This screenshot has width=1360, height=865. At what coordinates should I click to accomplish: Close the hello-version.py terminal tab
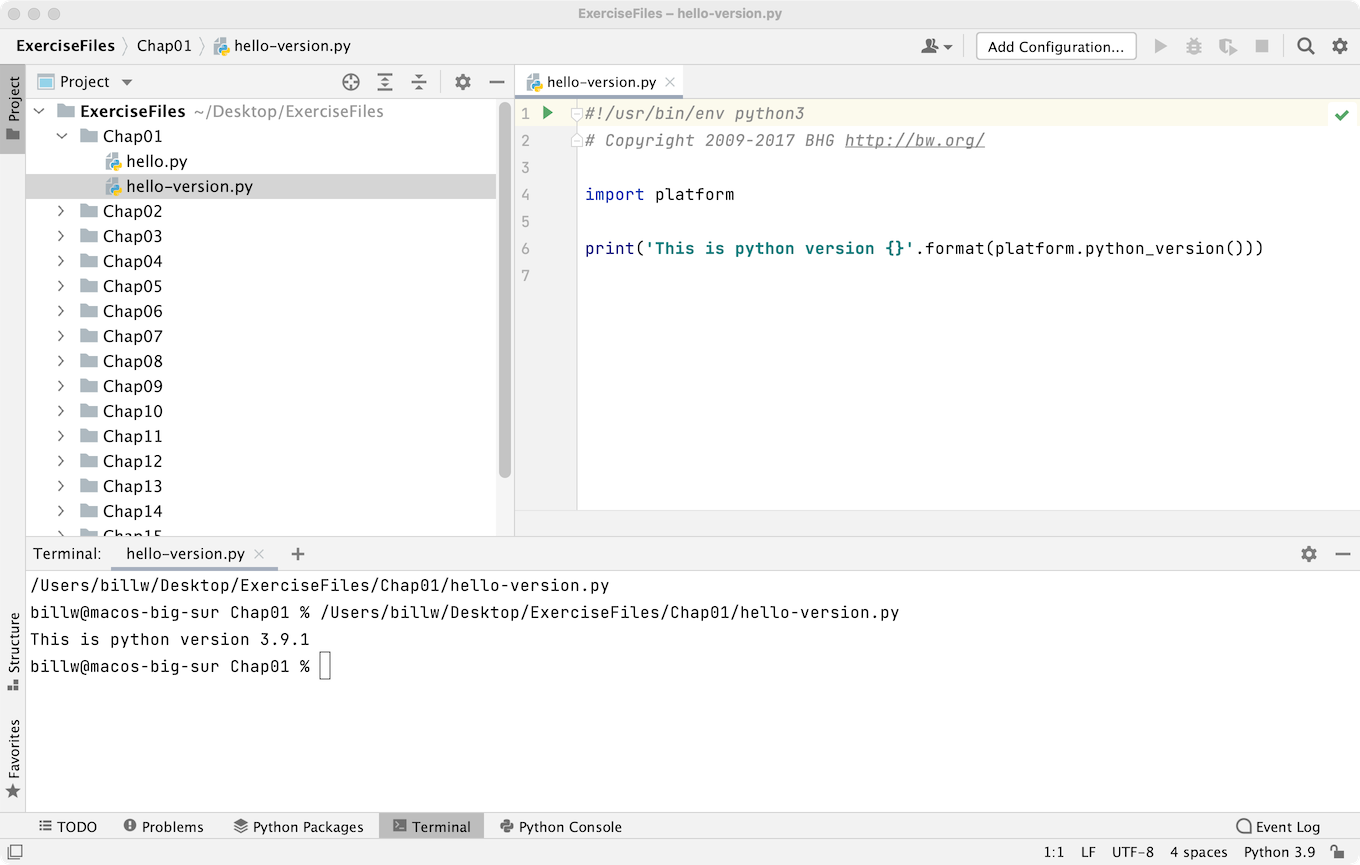(x=259, y=554)
